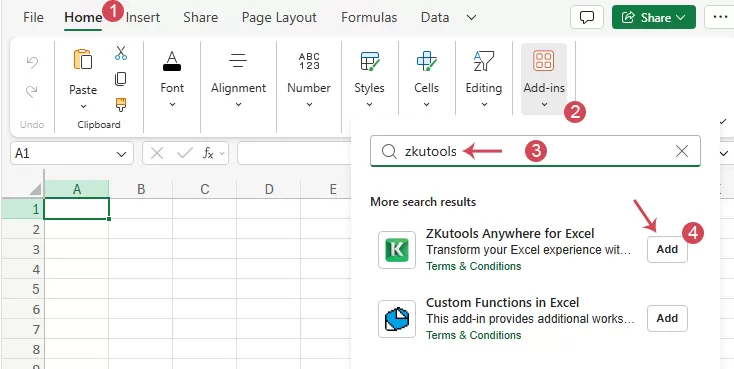
Task: Expand the Editing group chevron
Action: pos(484,104)
